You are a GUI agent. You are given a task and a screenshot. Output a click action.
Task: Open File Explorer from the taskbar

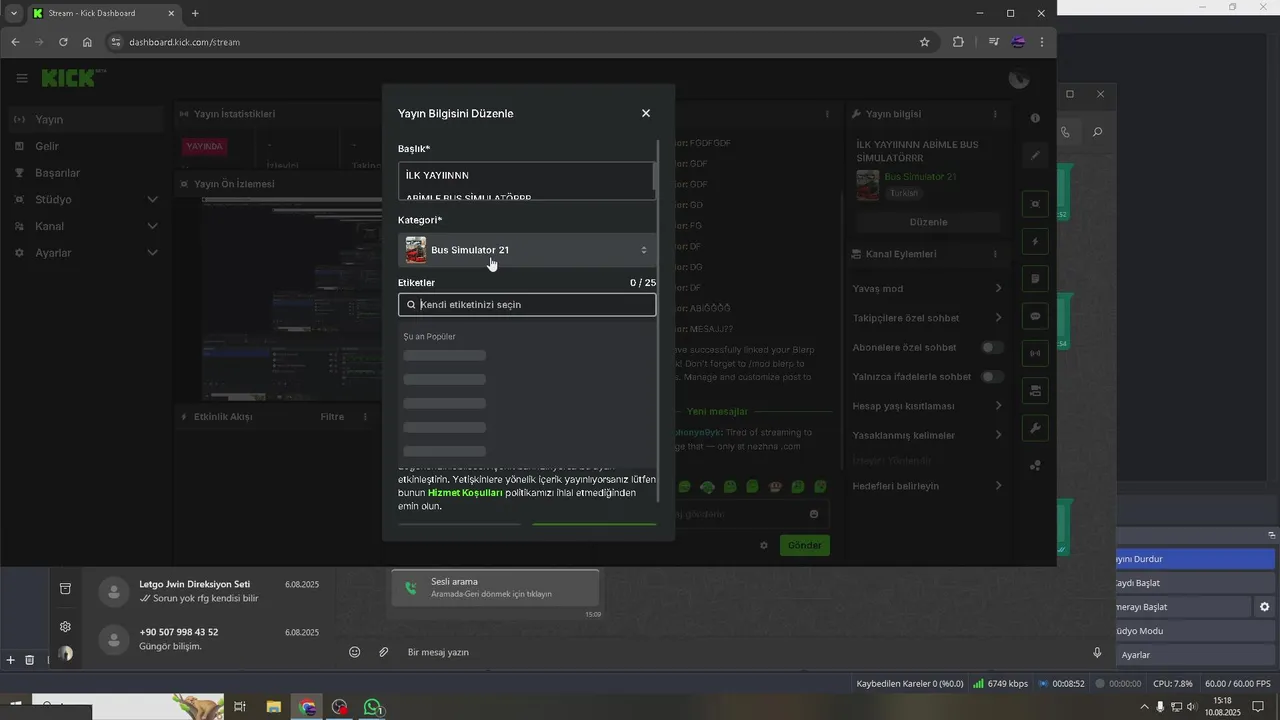273,707
